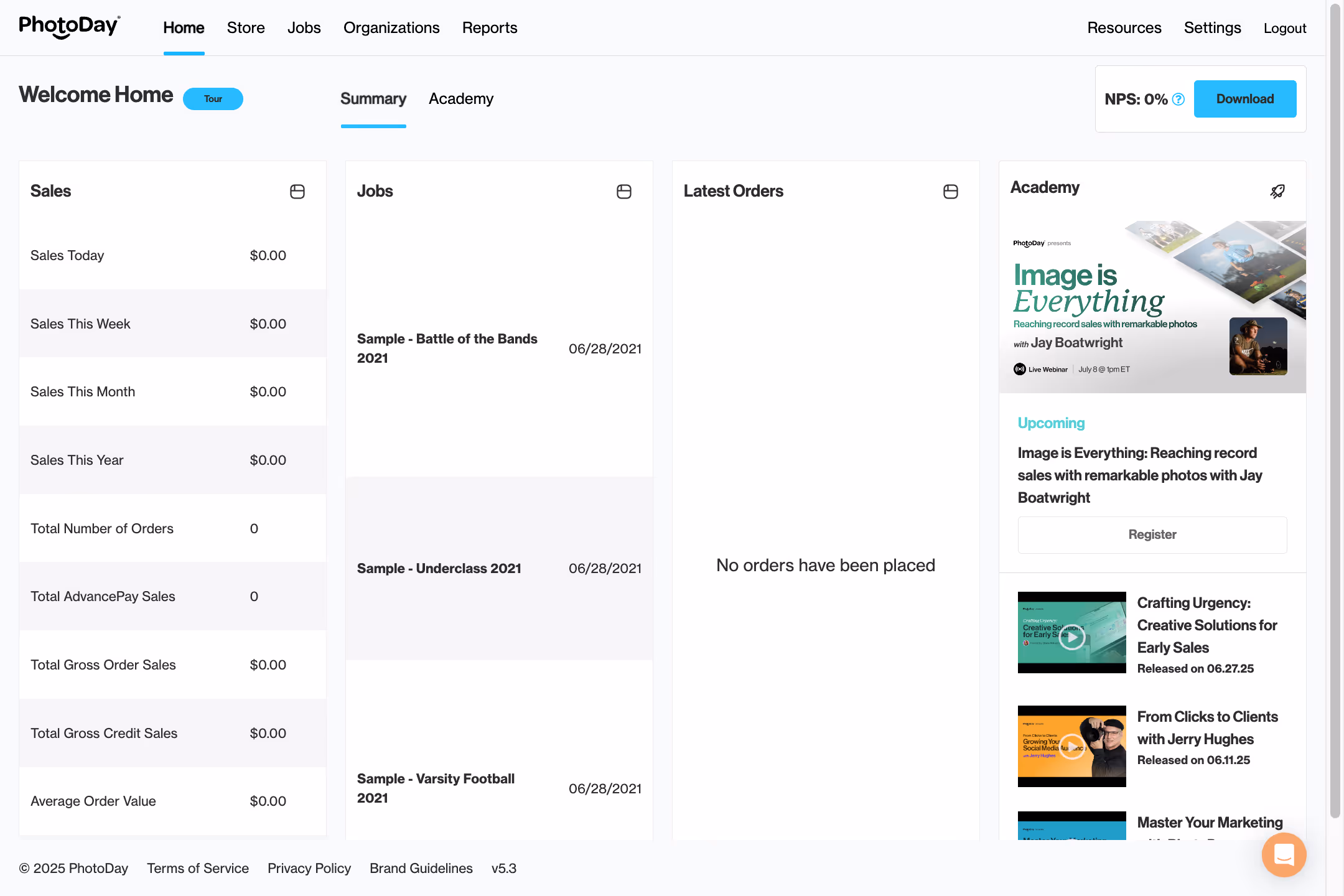Open the Sales panel calendar icon
The image size is (1344, 896).
point(297,192)
